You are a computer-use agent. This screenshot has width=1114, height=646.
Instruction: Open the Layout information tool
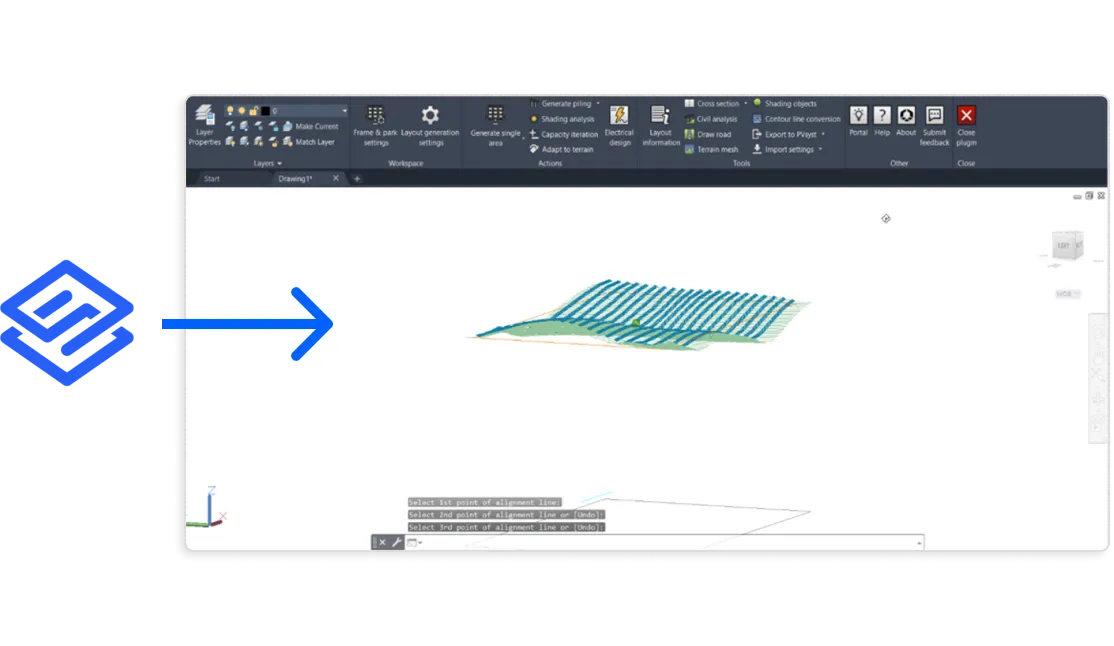click(x=661, y=125)
